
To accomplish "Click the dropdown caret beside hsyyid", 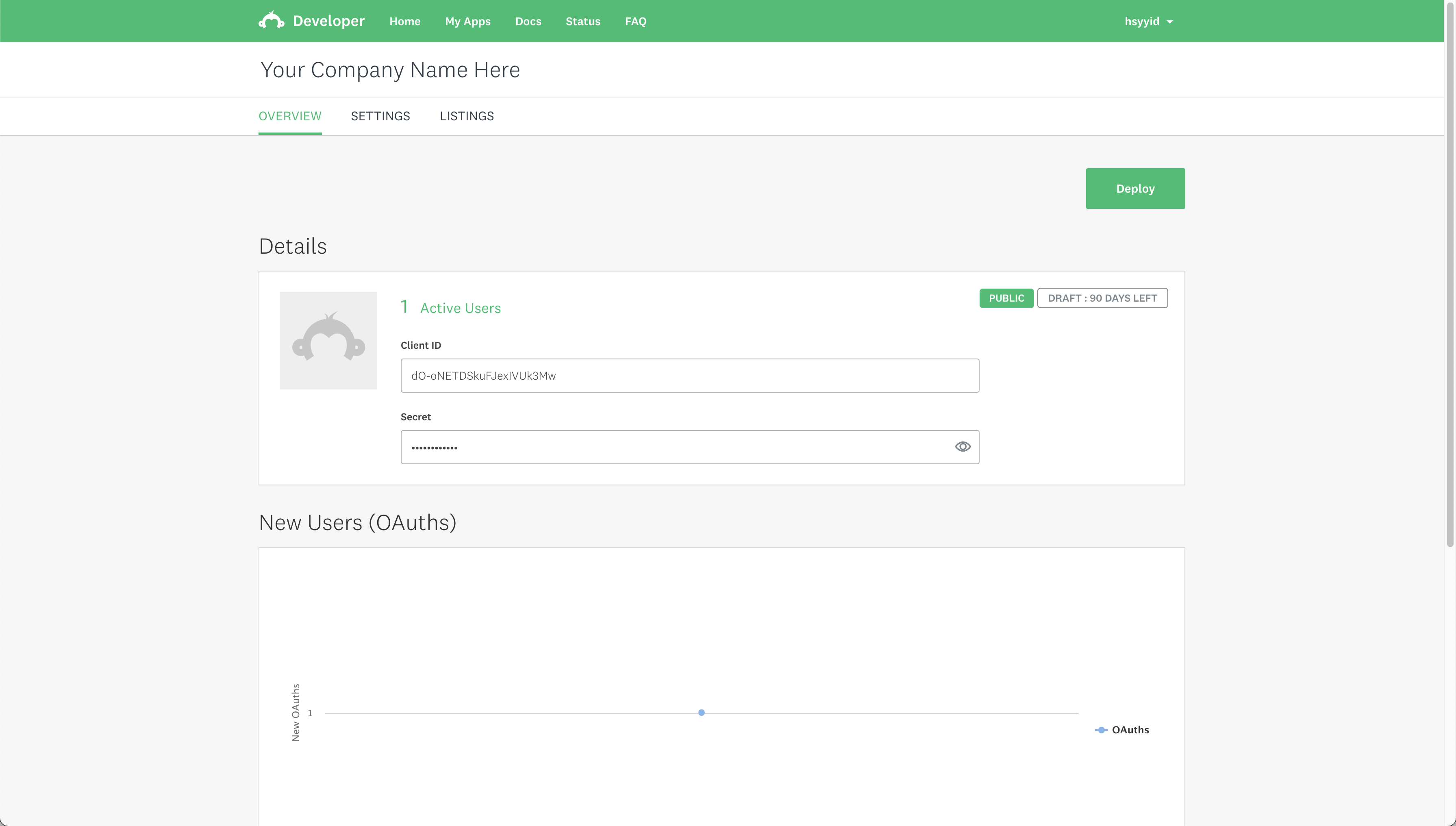I will [1169, 22].
